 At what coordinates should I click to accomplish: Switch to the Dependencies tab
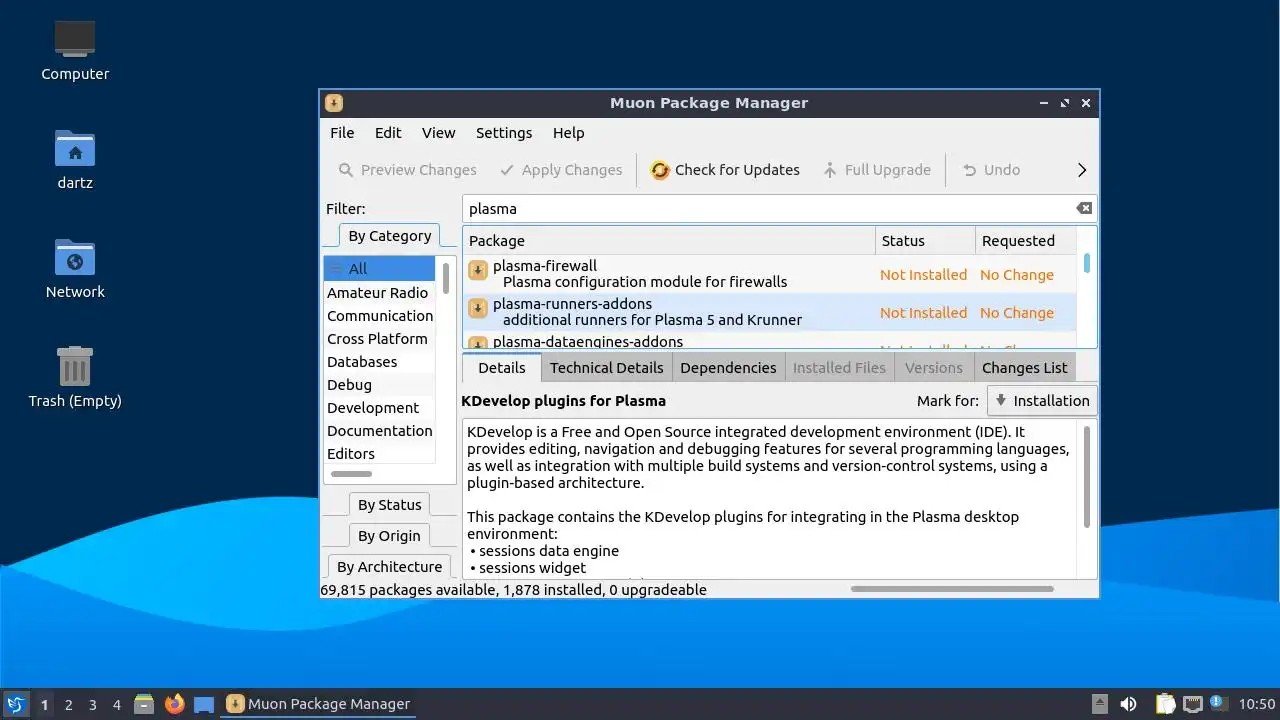[x=728, y=368]
